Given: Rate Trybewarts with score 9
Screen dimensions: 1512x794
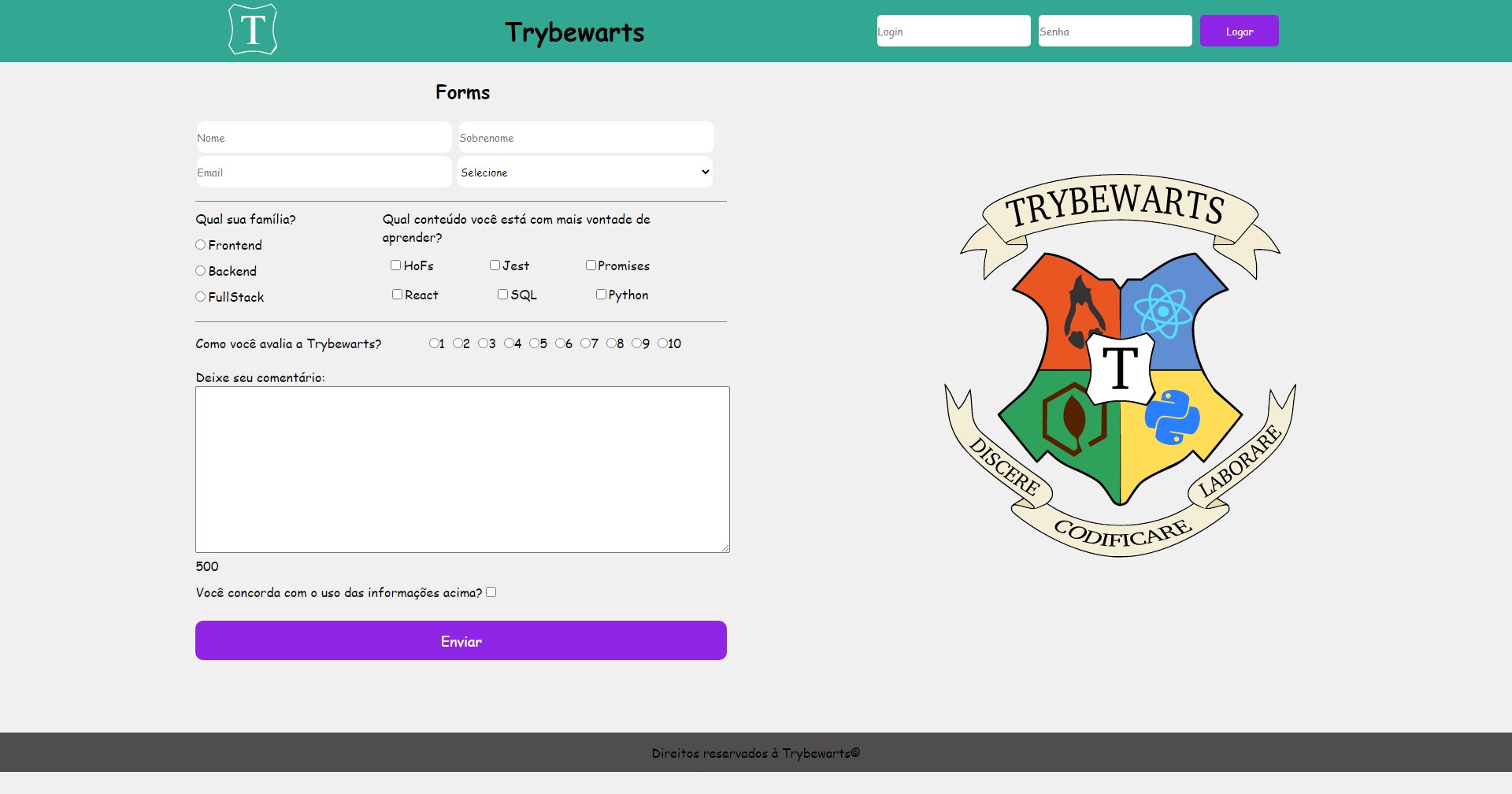Looking at the screenshot, I should point(636,343).
